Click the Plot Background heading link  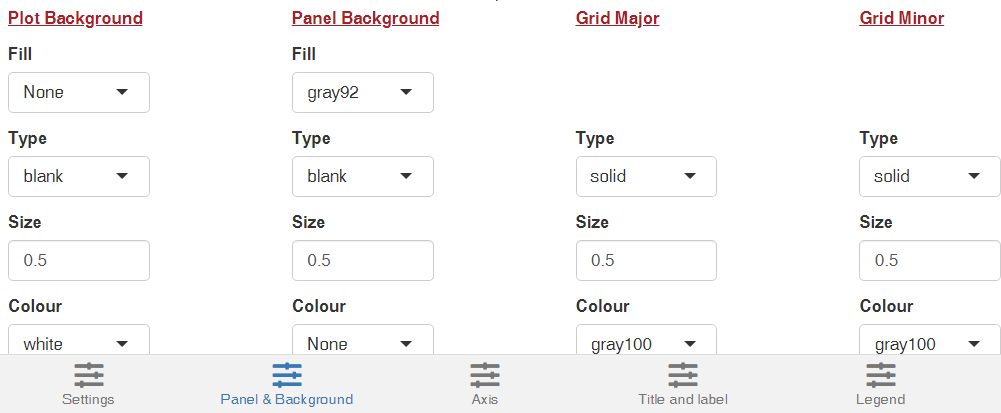(75, 18)
